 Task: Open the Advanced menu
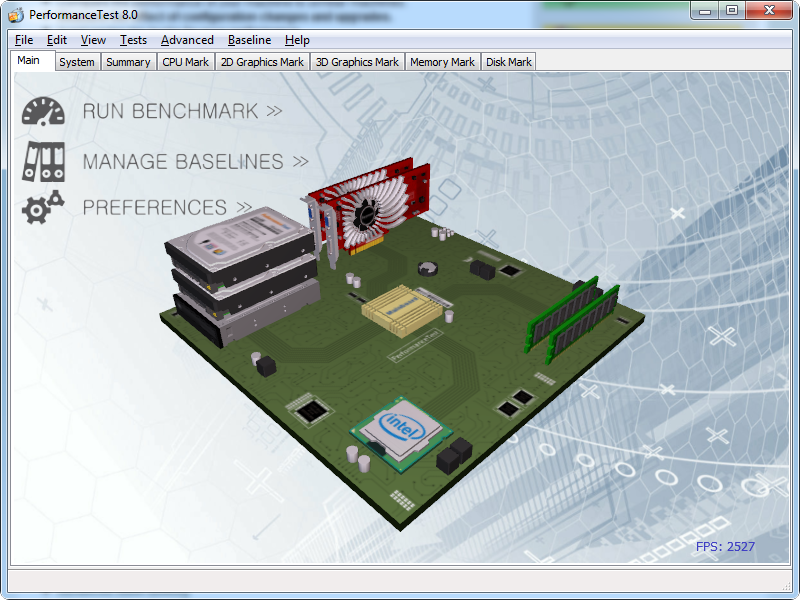pyautogui.click(x=187, y=40)
